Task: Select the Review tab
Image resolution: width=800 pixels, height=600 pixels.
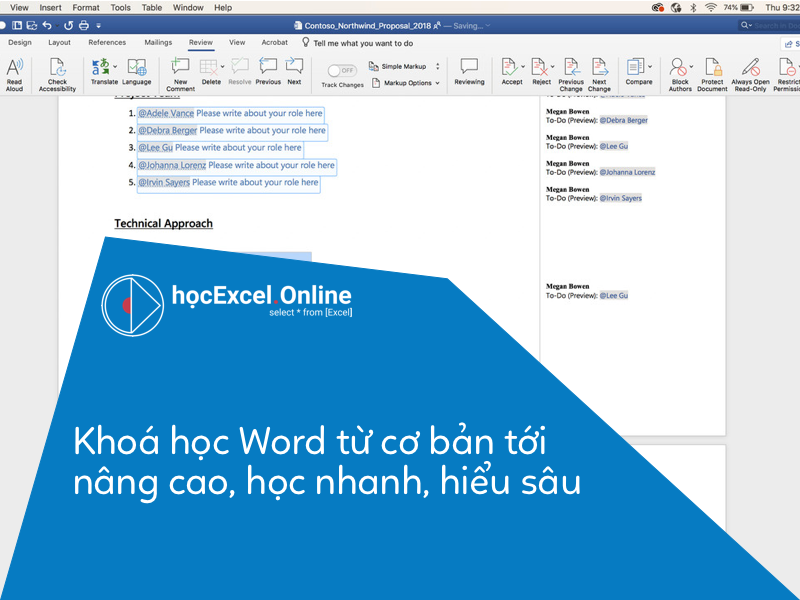Action: point(201,42)
